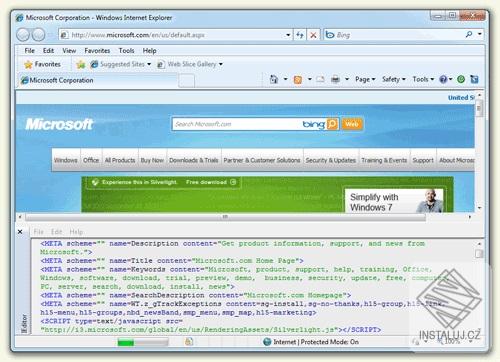The height and width of the screenshot is (362, 500).
Task: Open the Safety command menu
Action: click(x=394, y=79)
